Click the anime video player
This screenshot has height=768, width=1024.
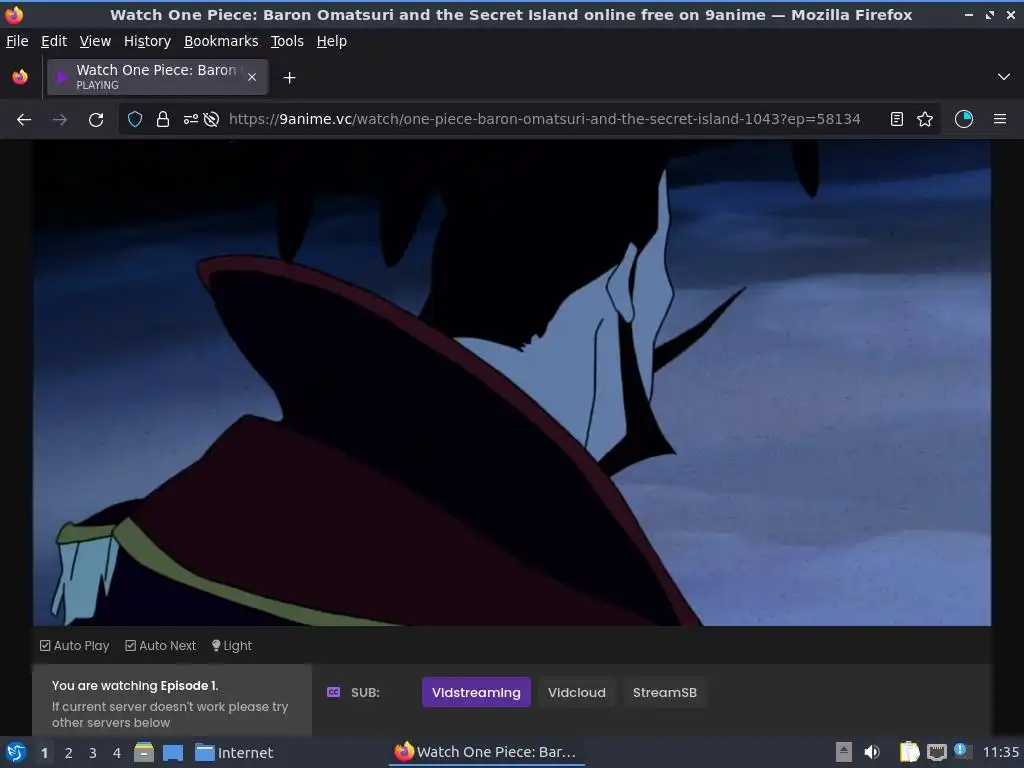[x=512, y=383]
